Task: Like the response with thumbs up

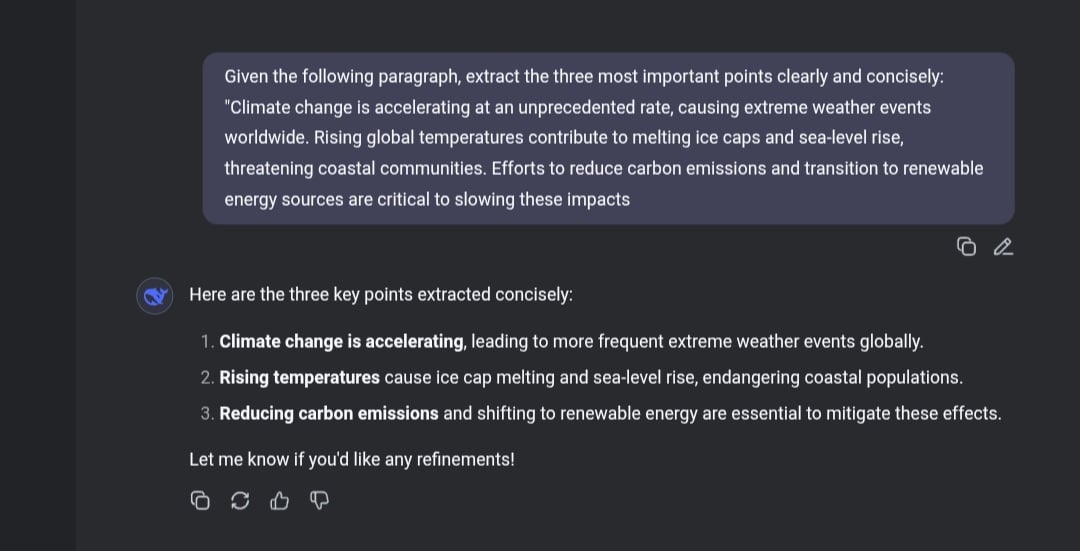Action: [280, 501]
